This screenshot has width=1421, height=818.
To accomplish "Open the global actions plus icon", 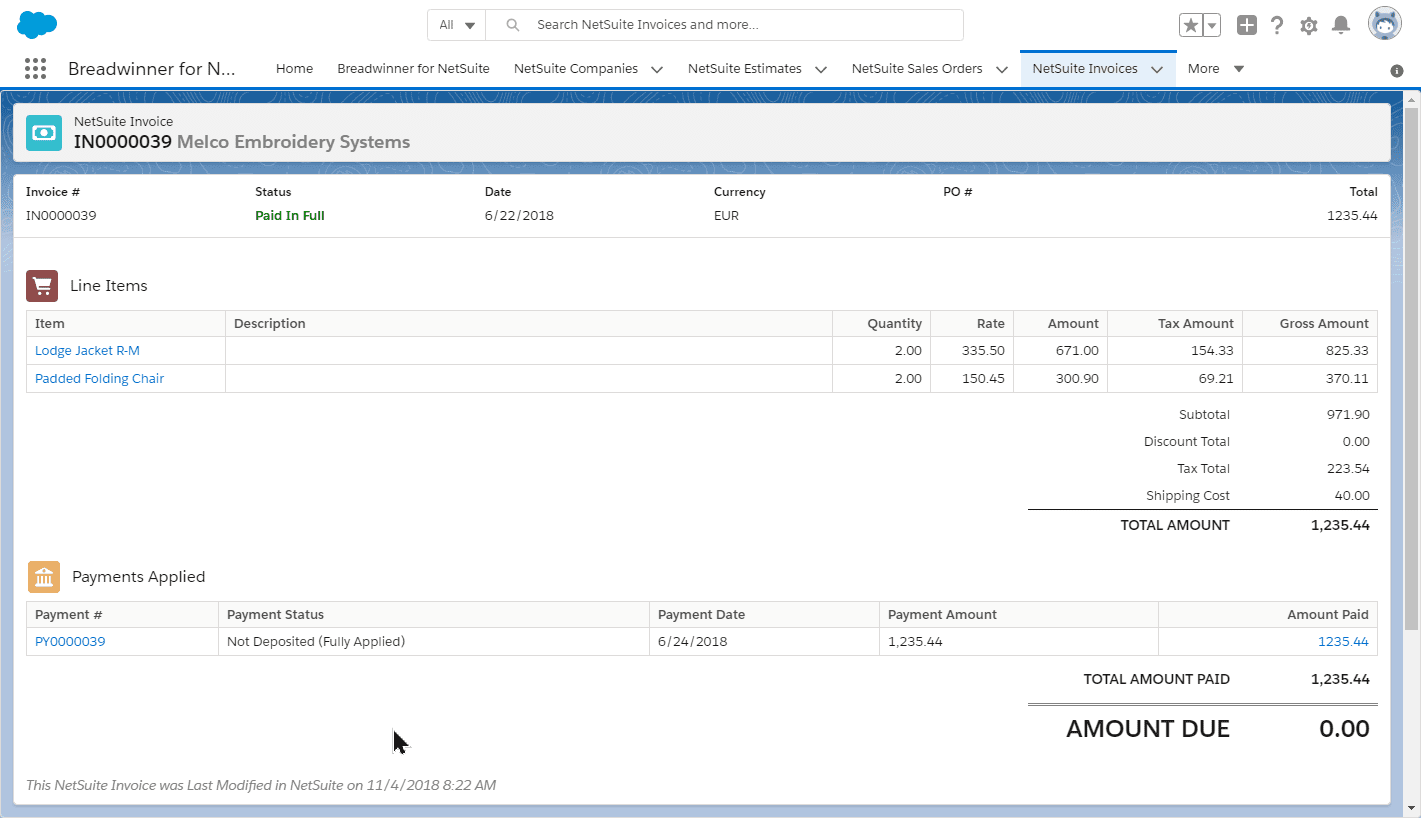I will pyautogui.click(x=1246, y=26).
